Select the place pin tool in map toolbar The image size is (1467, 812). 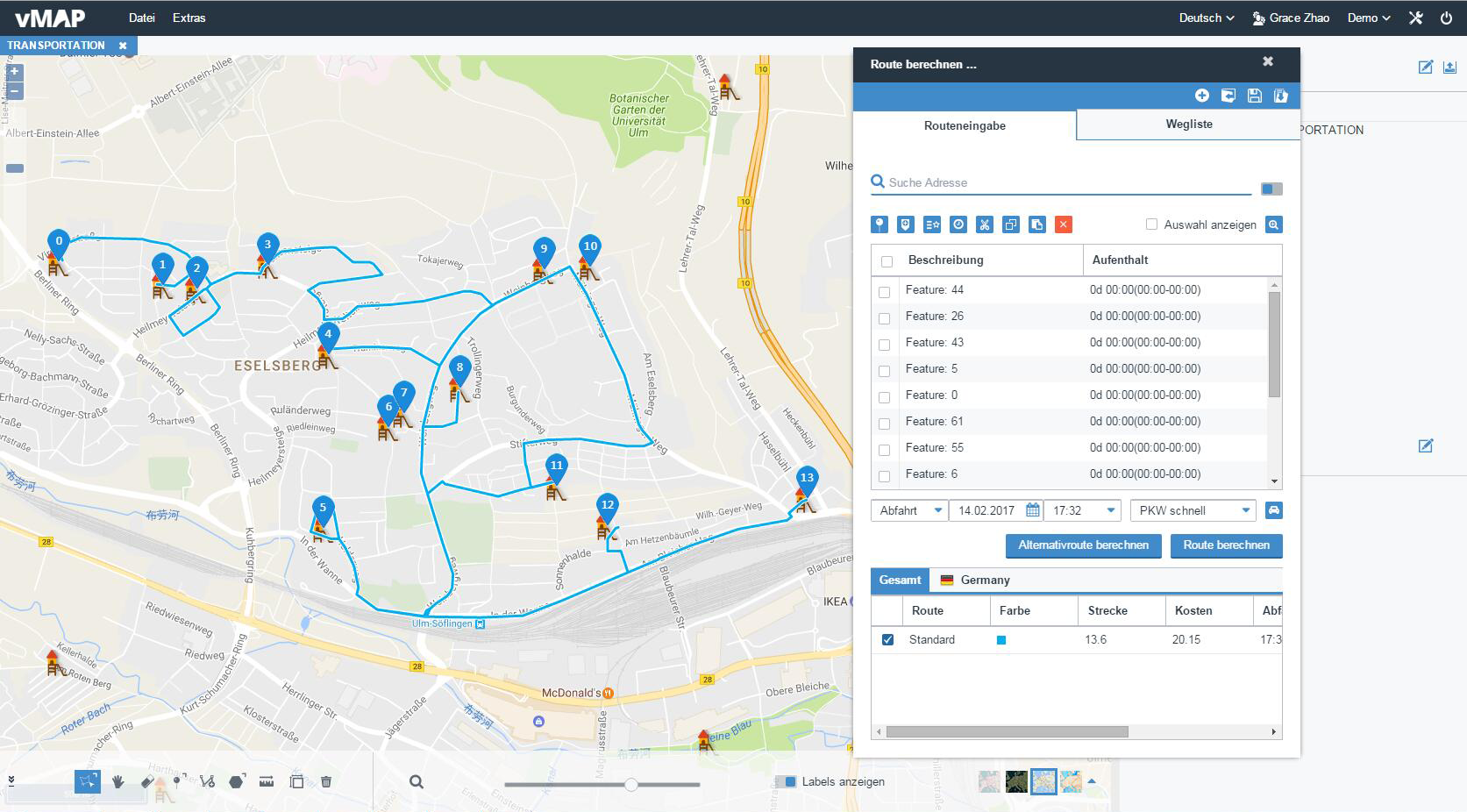coord(178,780)
